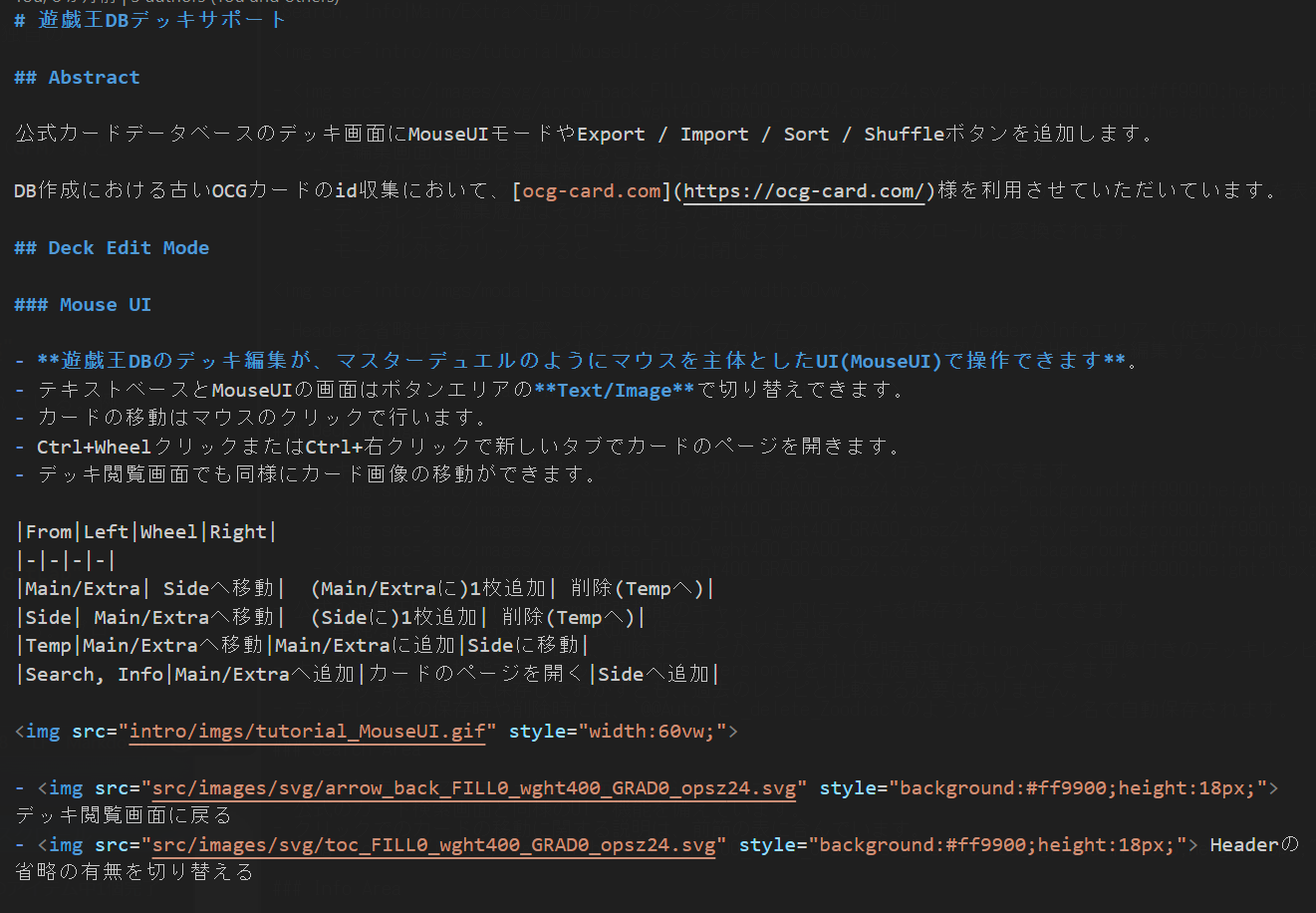Click the heading '遊戯王DBデッキサポート'
Screen dimensions: 1316x913
click(x=162, y=20)
